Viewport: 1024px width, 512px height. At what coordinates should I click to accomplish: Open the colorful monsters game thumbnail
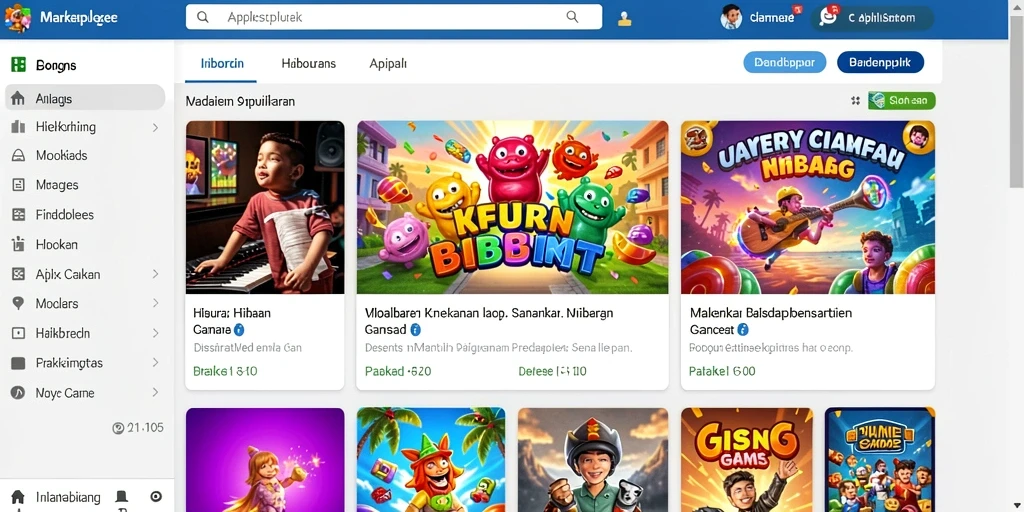(512, 207)
